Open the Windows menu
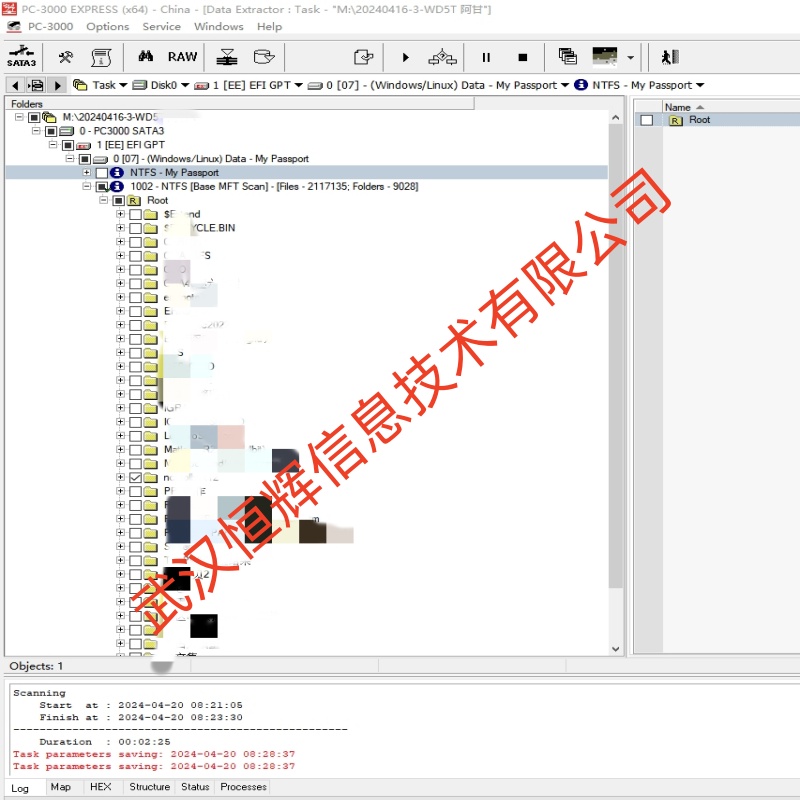This screenshot has width=800, height=800. pos(218,27)
